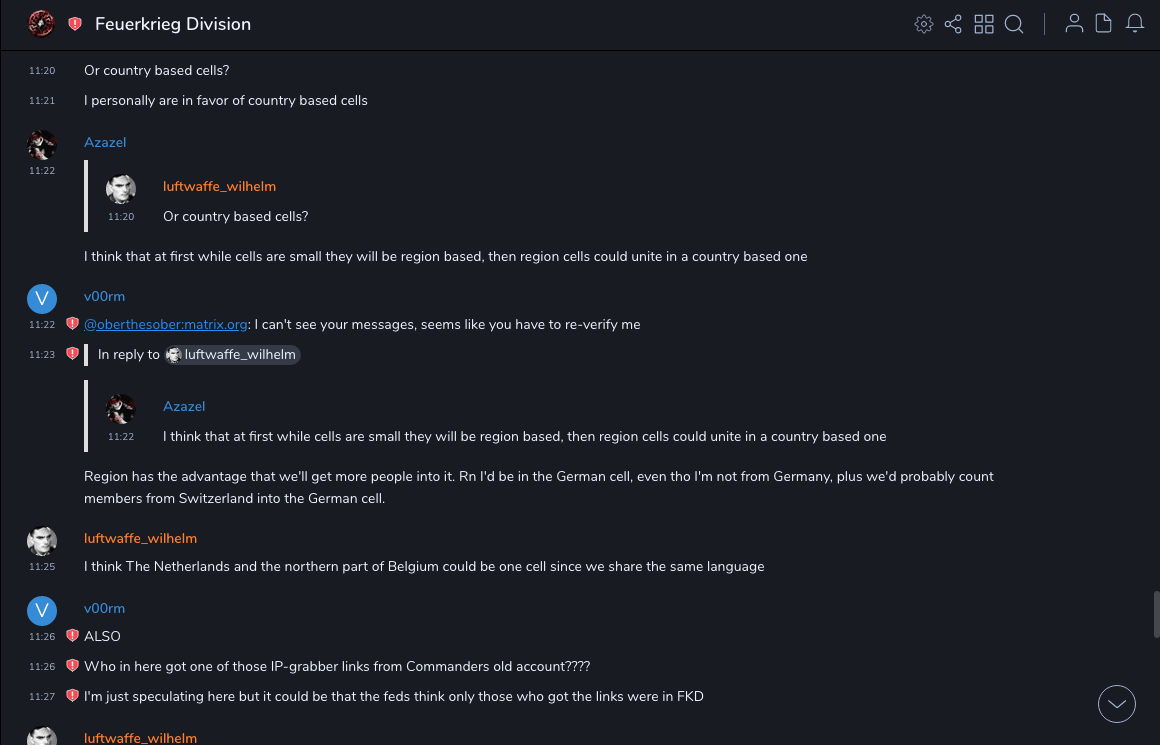
Task: Jump to latest messages with down-arrow button
Action: click(x=1117, y=704)
